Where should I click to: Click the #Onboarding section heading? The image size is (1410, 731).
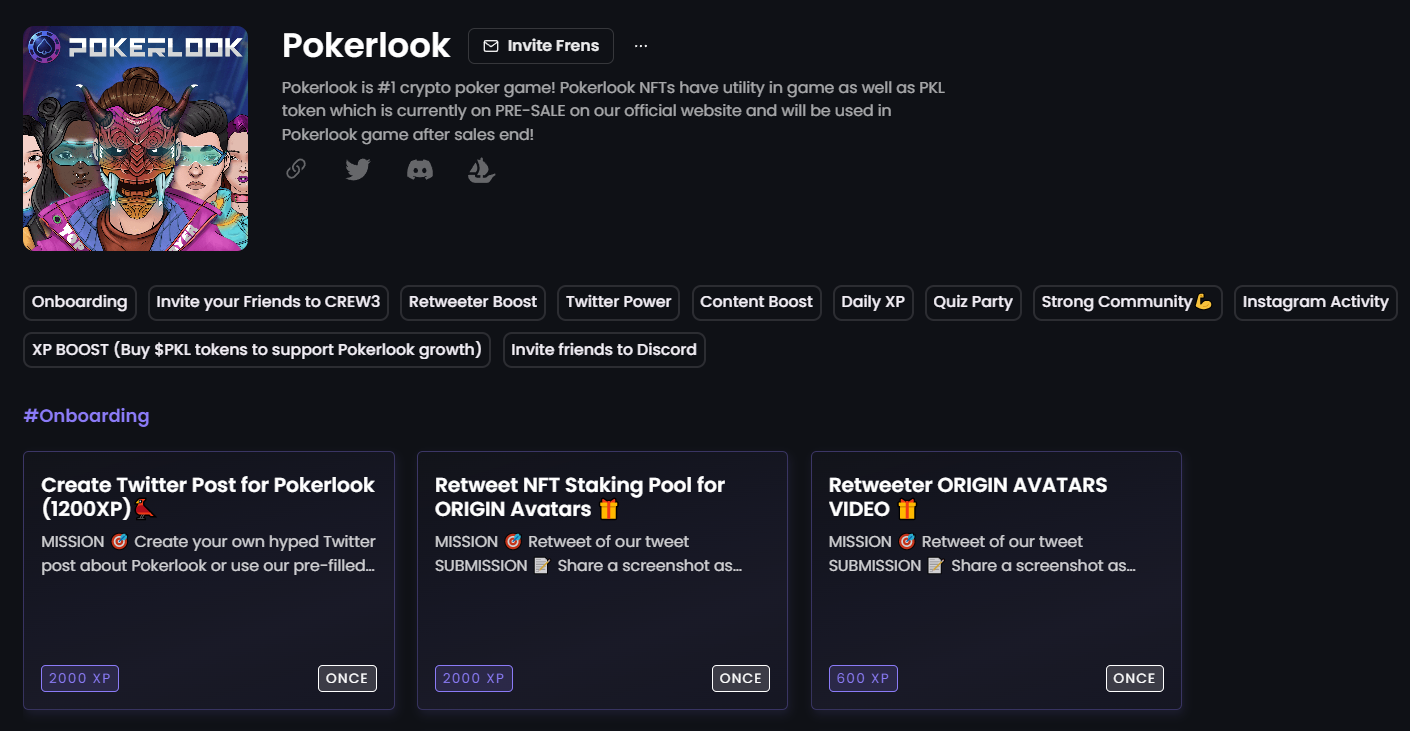point(86,416)
